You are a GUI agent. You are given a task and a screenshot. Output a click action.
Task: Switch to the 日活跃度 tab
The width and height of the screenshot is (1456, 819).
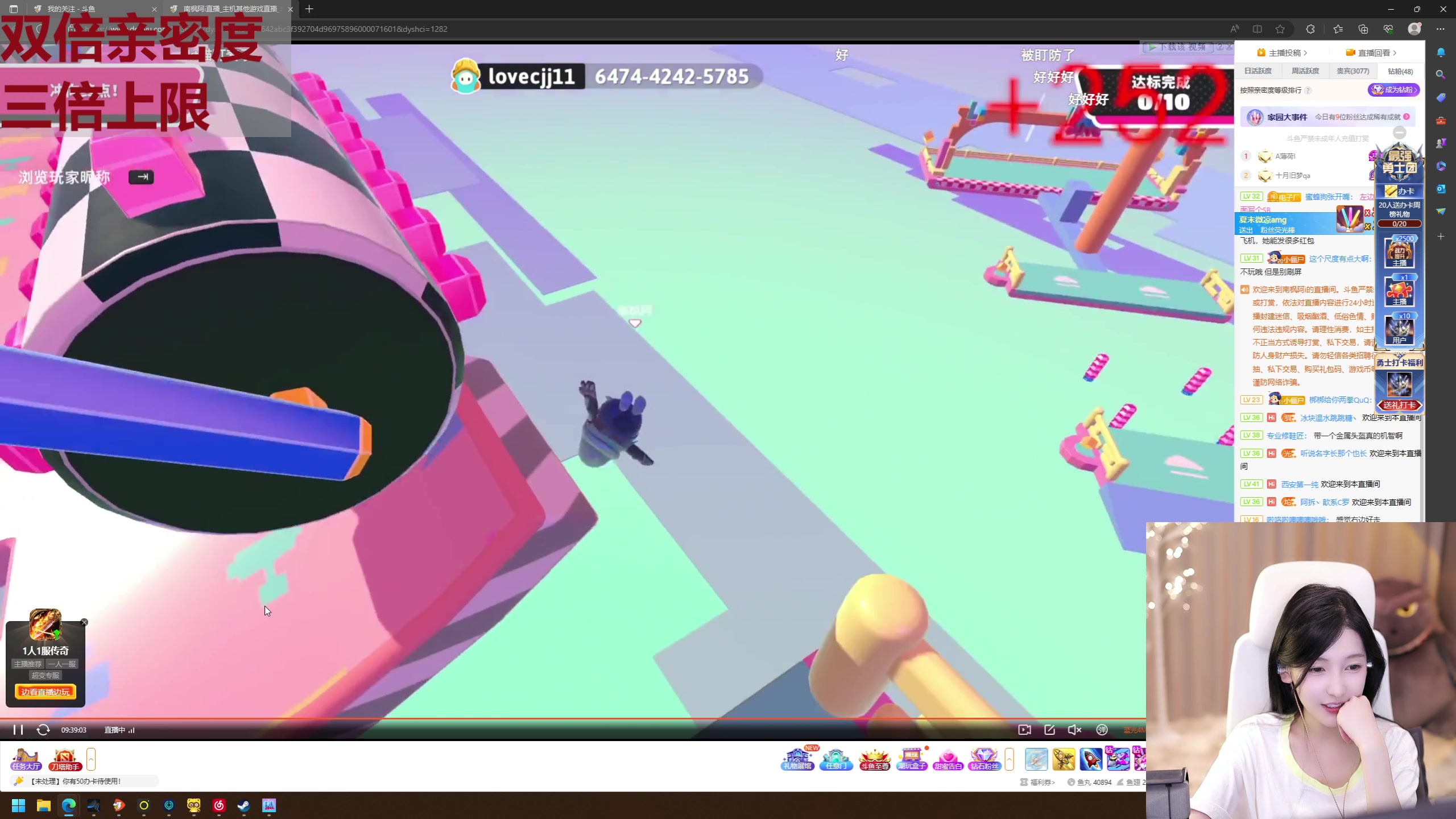pos(1258,71)
